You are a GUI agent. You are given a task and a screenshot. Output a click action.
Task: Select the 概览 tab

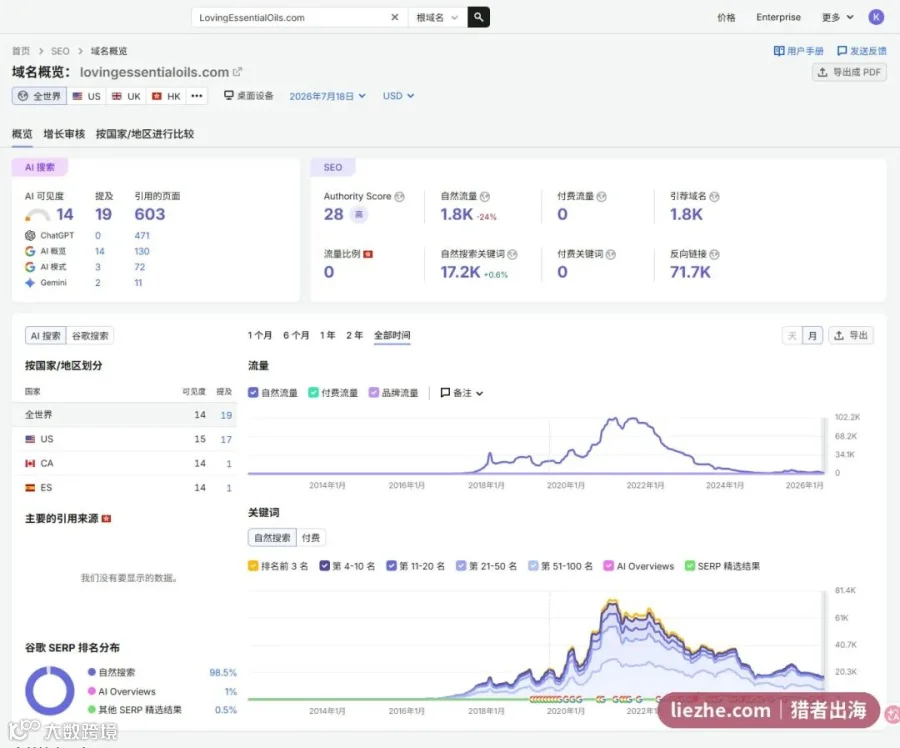pyautogui.click(x=22, y=134)
